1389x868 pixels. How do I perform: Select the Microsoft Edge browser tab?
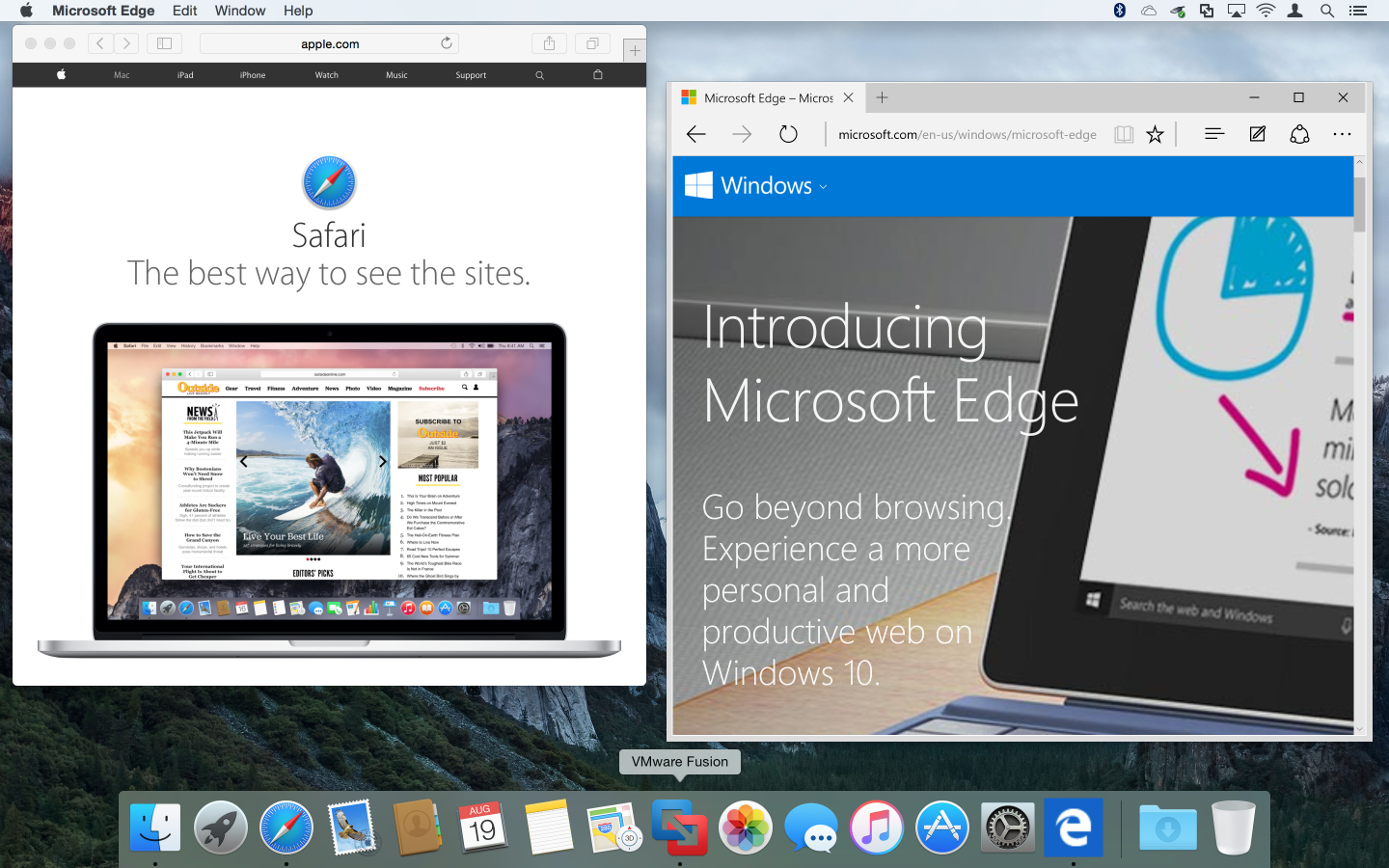[762, 97]
